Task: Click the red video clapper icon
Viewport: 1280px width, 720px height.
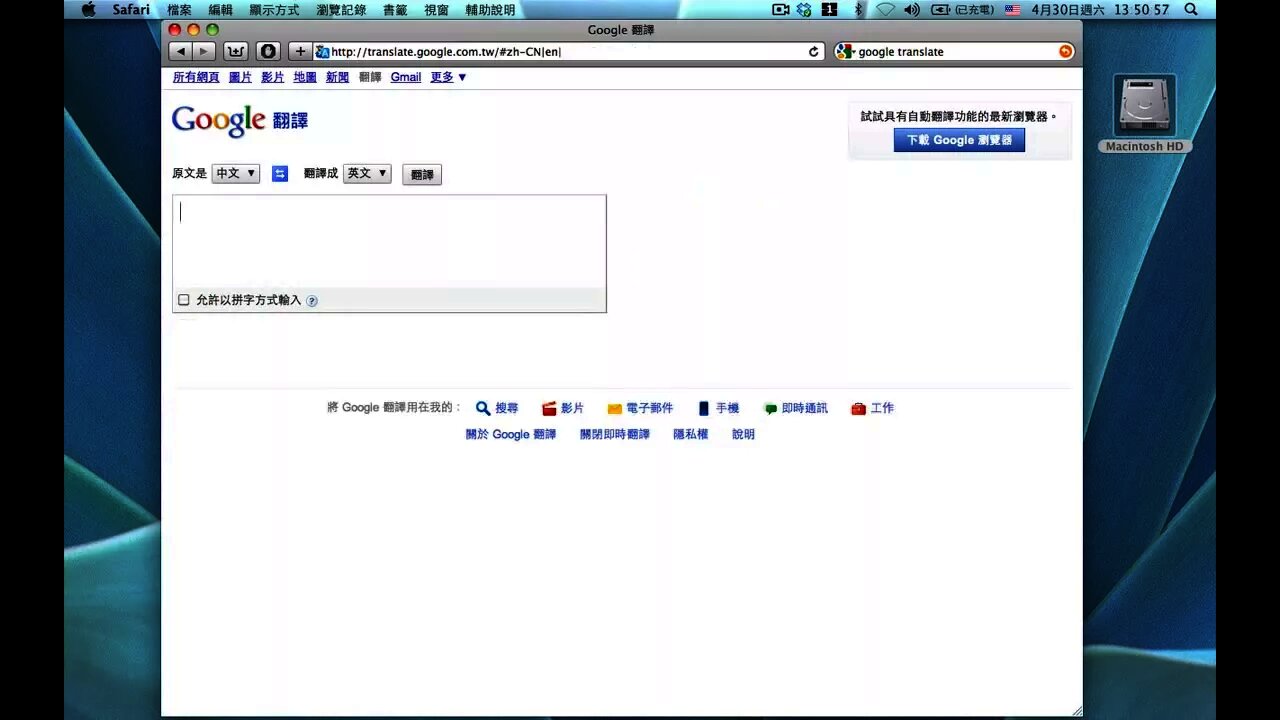Action: coord(549,408)
